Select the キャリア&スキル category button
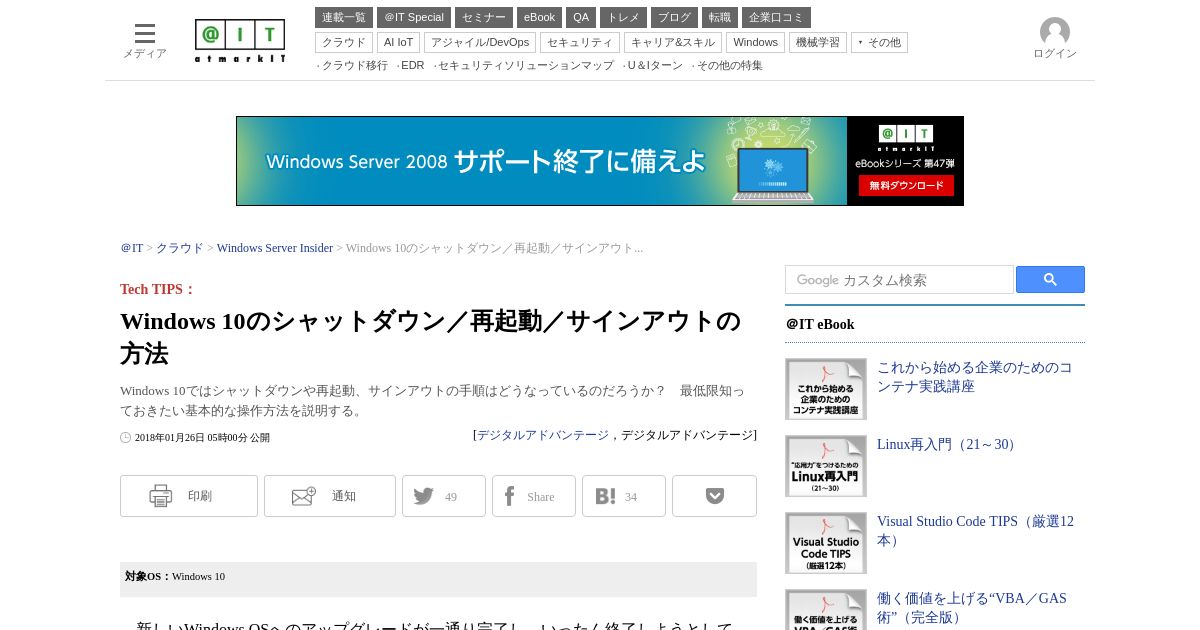The width and height of the screenshot is (1200, 630). click(673, 42)
